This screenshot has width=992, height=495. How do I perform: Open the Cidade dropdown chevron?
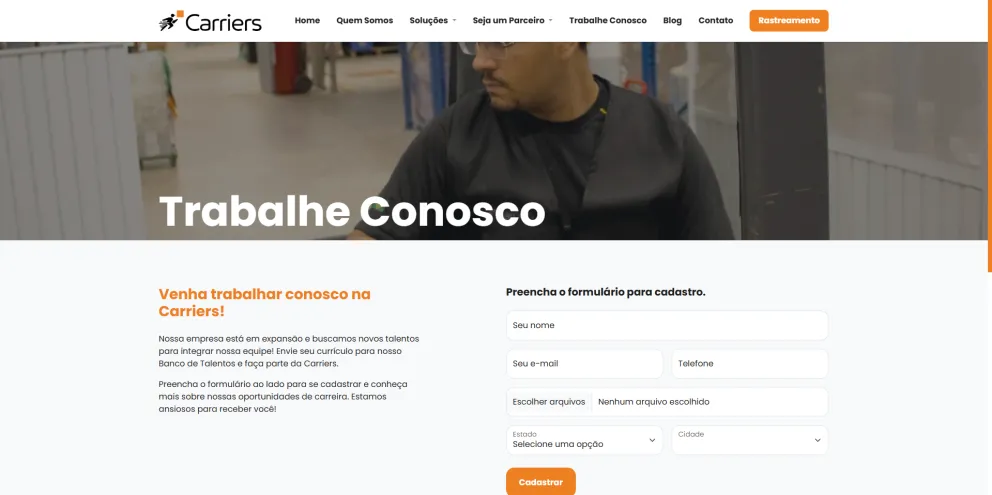point(817,440)
